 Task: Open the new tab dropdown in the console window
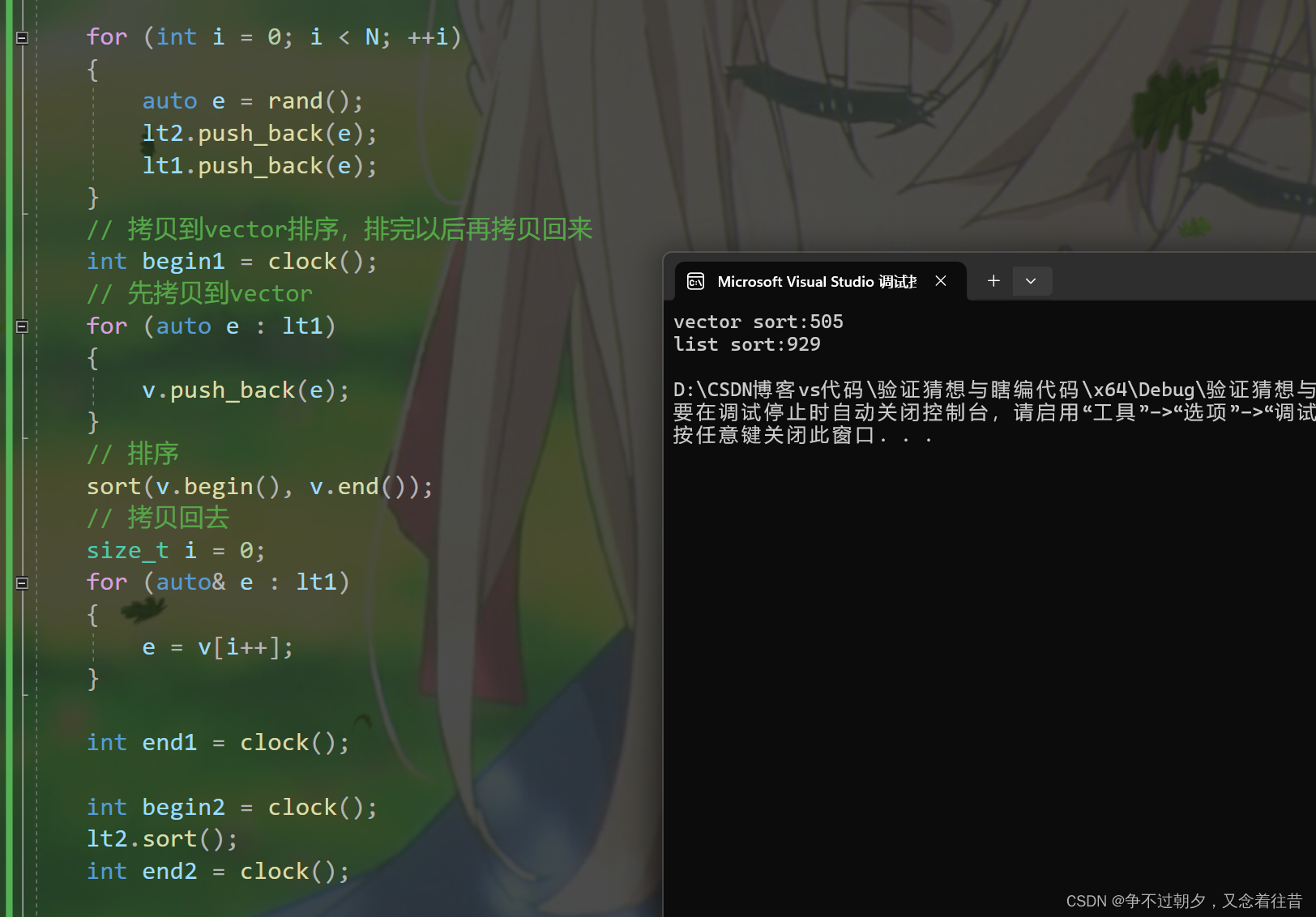tap(1031, 281)
